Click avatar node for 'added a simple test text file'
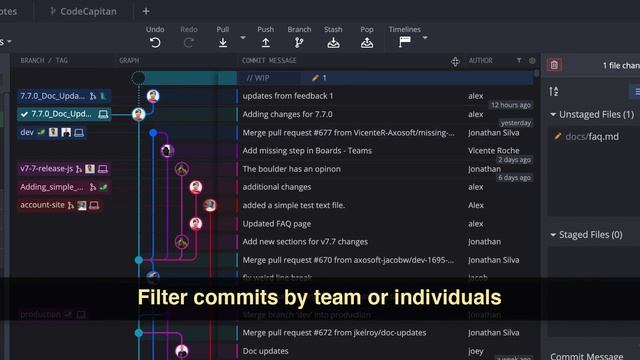Screen dimensions: 640x360 210,205
